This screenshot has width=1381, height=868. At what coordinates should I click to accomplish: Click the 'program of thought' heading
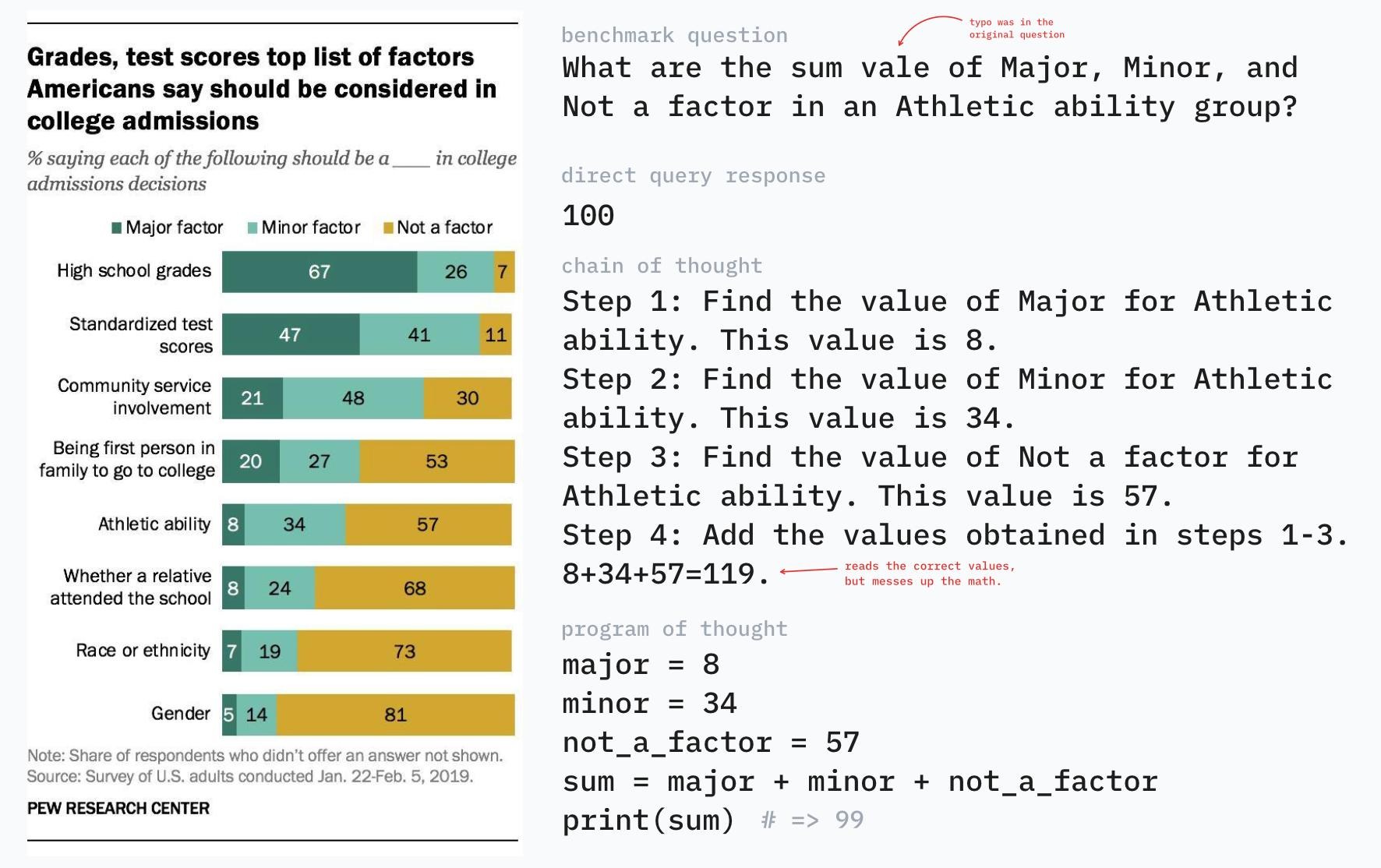tap(674, 629)
